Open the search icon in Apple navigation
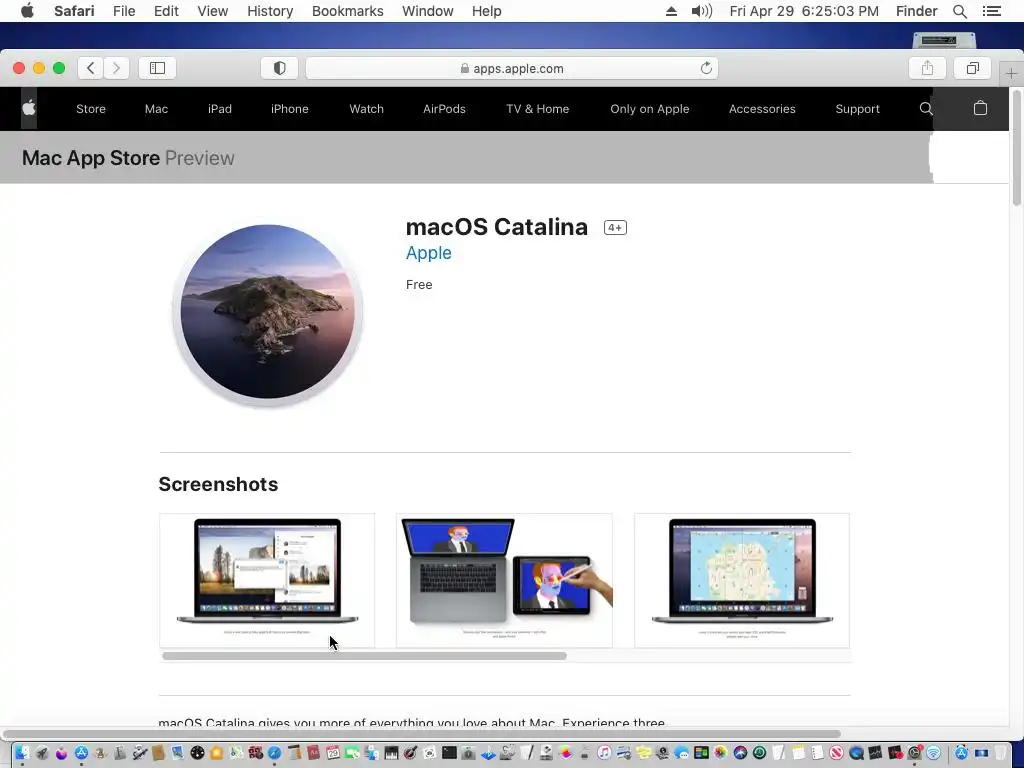This screenshot has height=768, width=1024. point(925,108)
